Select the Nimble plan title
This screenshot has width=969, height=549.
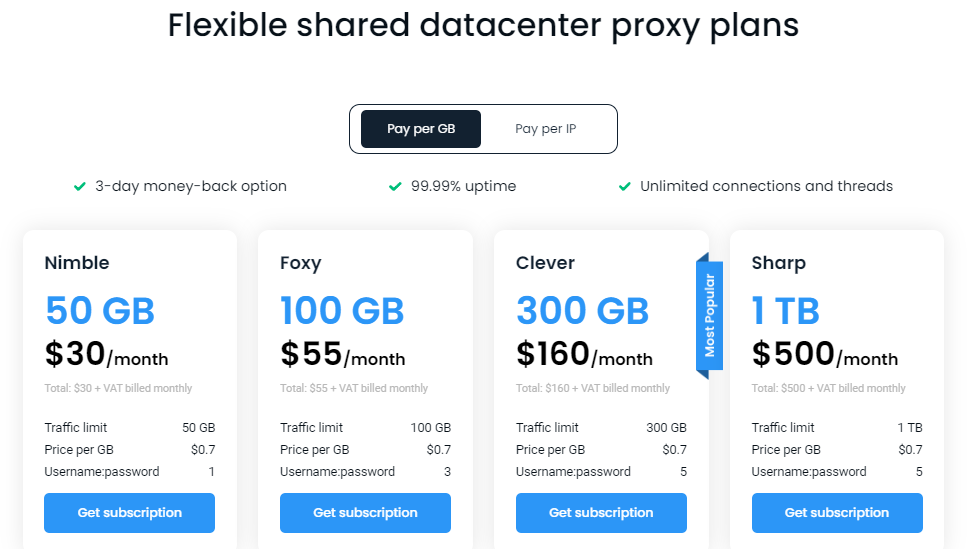(x=77, y=263)
